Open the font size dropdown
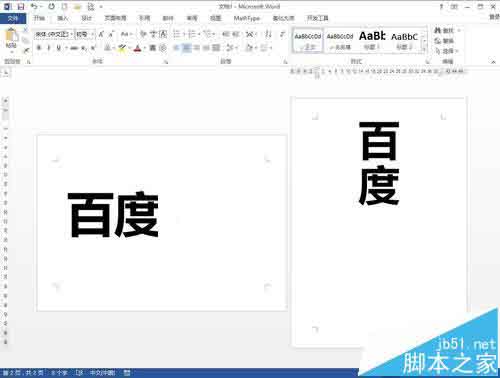This screenshot has height=378, width=500. pos(93,34)
